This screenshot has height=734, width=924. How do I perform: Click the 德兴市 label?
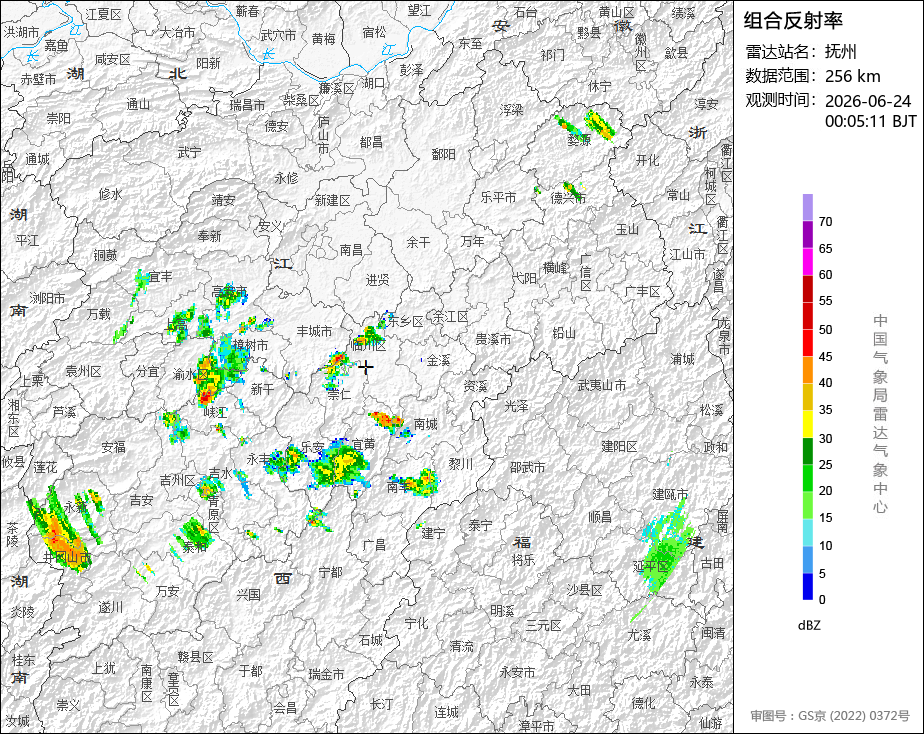coord(569,198)
